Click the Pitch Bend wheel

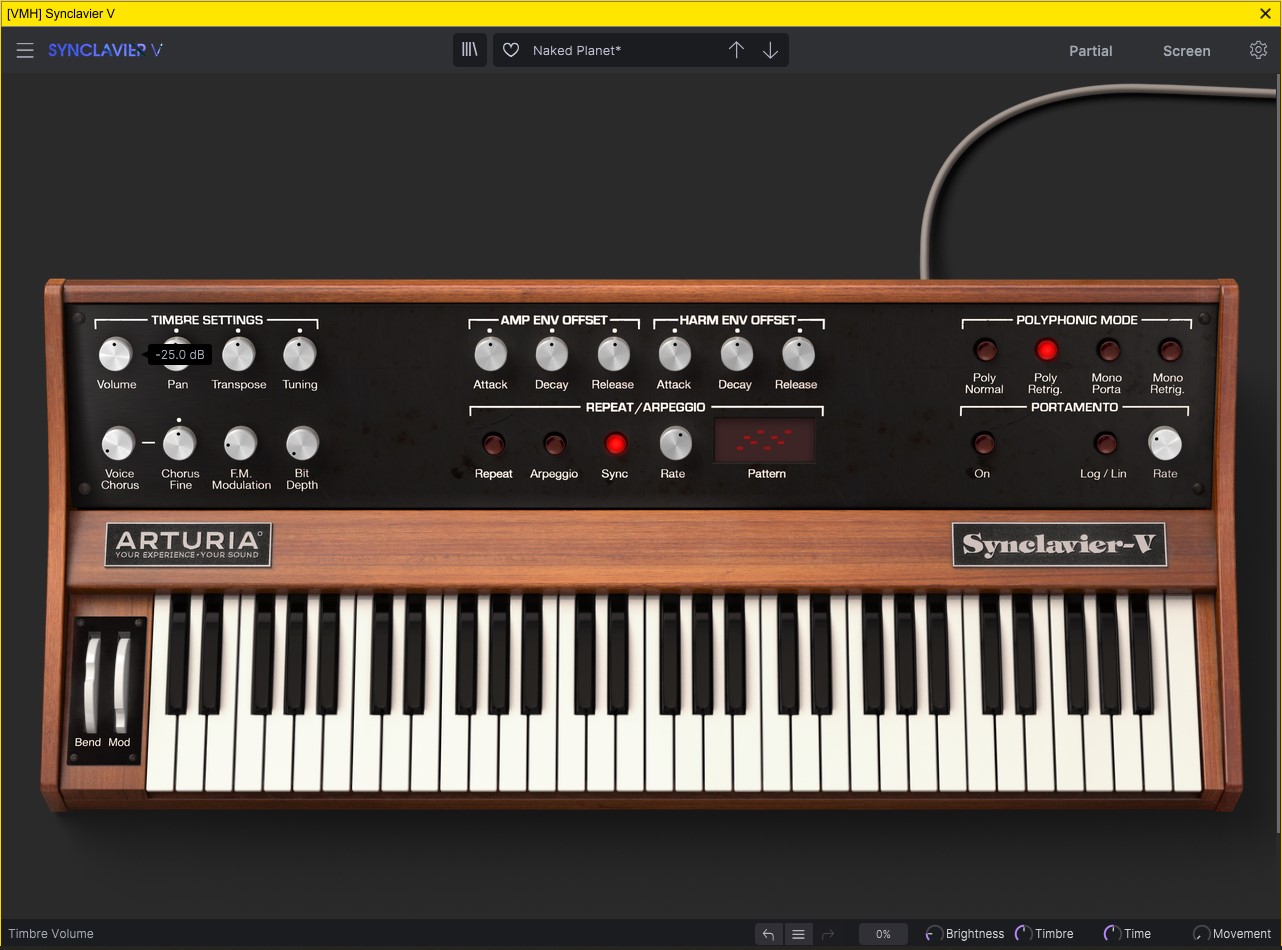click(93, 683)
